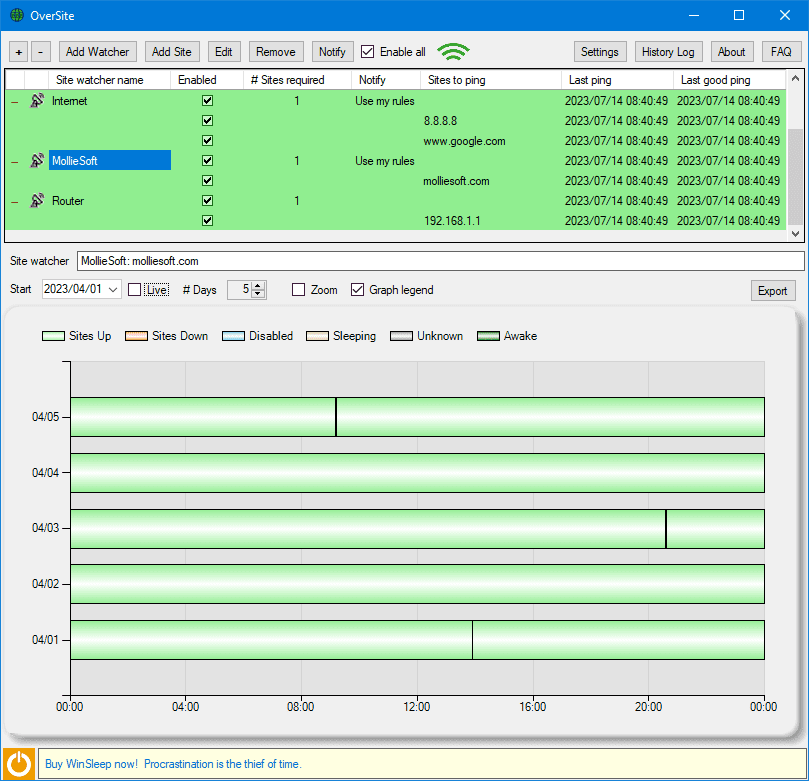Increase the number of Days
809x781 pixels.
pos(258,285)
